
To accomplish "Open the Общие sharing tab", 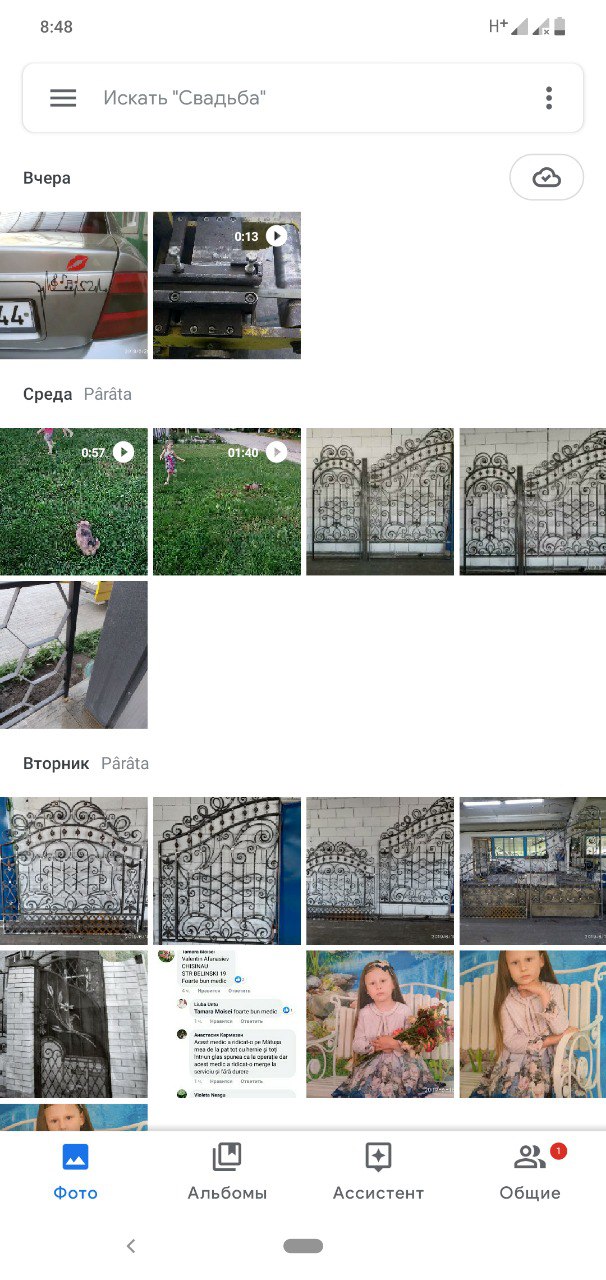I will pos(530,1172).
